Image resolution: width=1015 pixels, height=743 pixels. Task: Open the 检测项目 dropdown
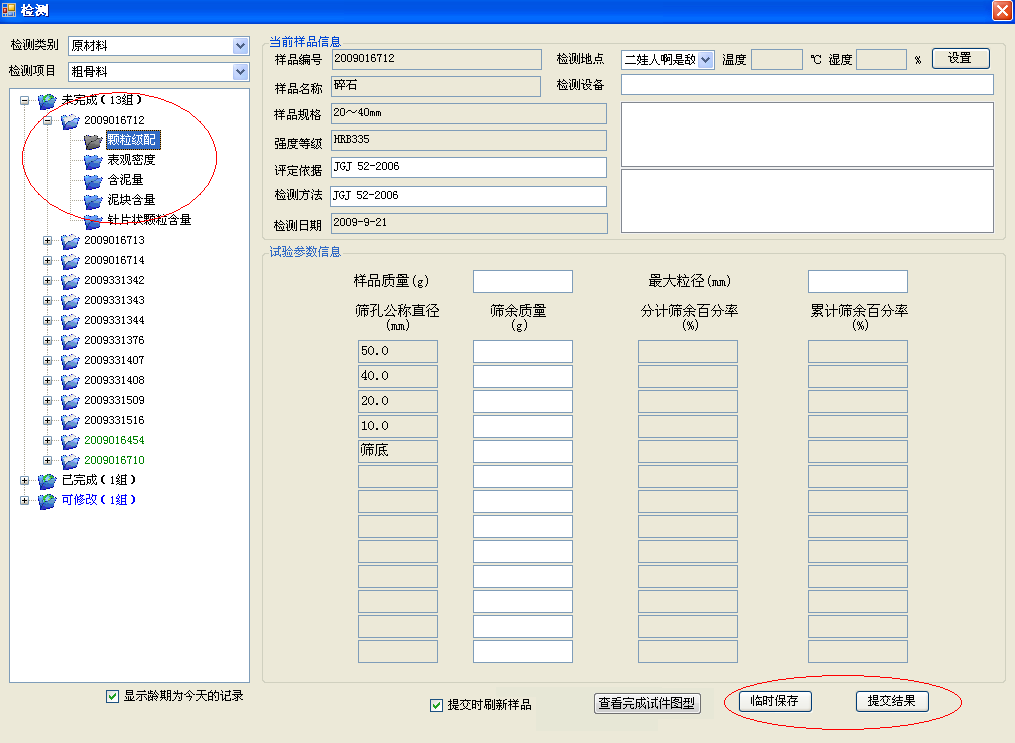tap(240, 72)
